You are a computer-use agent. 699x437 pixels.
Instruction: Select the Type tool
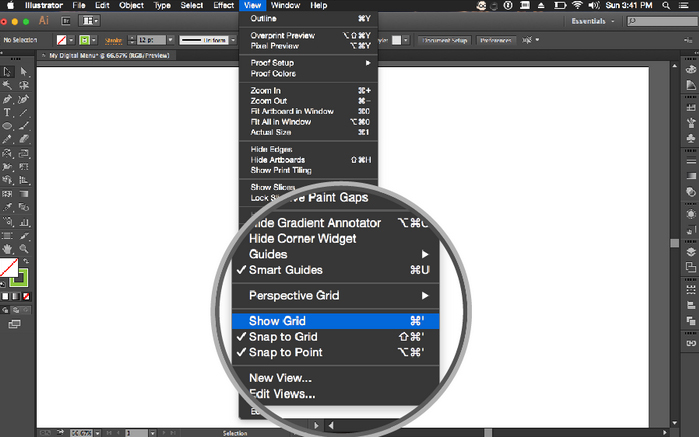pyautogui.click(x=7, y=112)
